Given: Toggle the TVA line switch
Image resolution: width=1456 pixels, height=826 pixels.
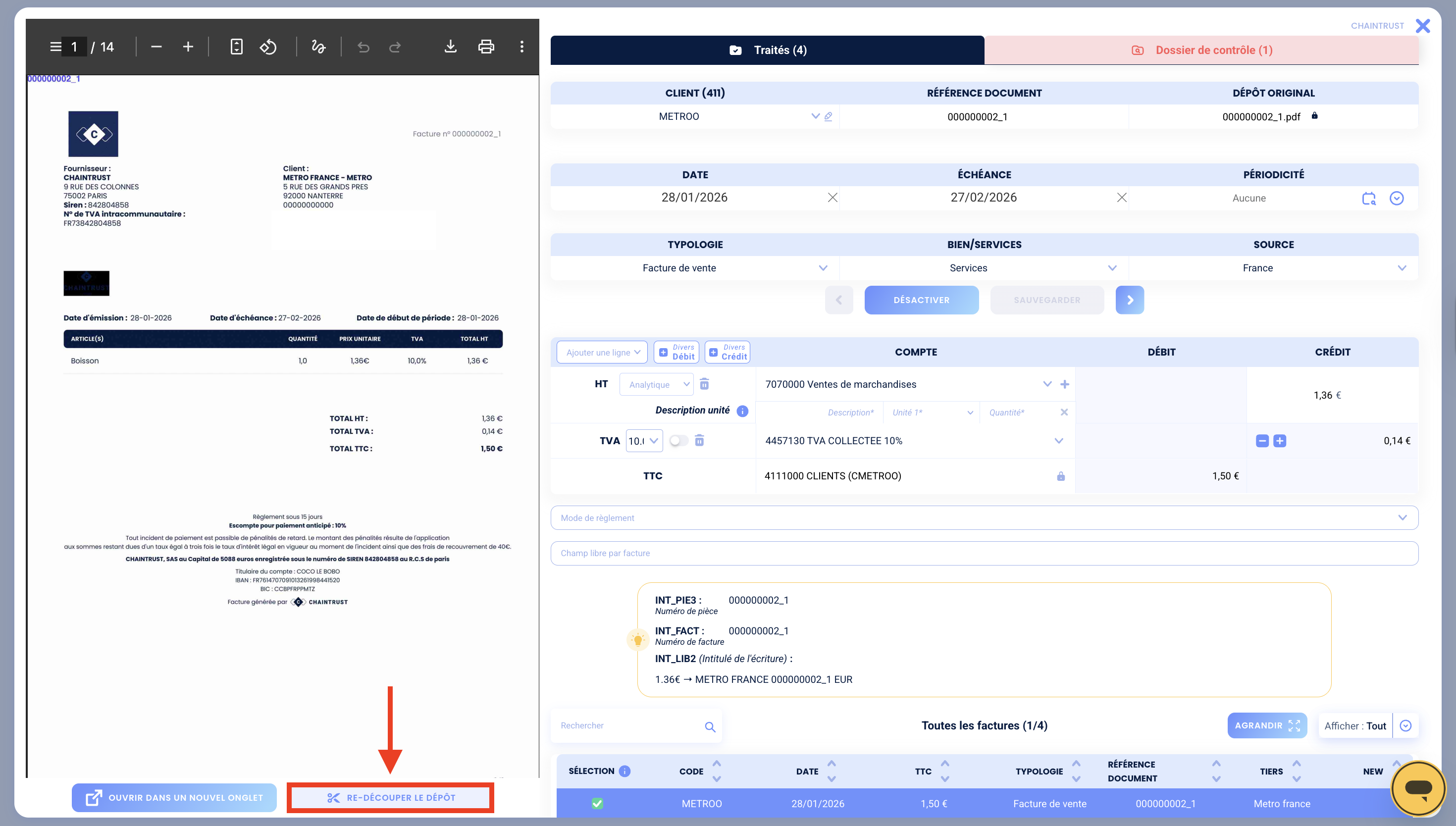Looking at the screenshot, I should tap(678, 441).
